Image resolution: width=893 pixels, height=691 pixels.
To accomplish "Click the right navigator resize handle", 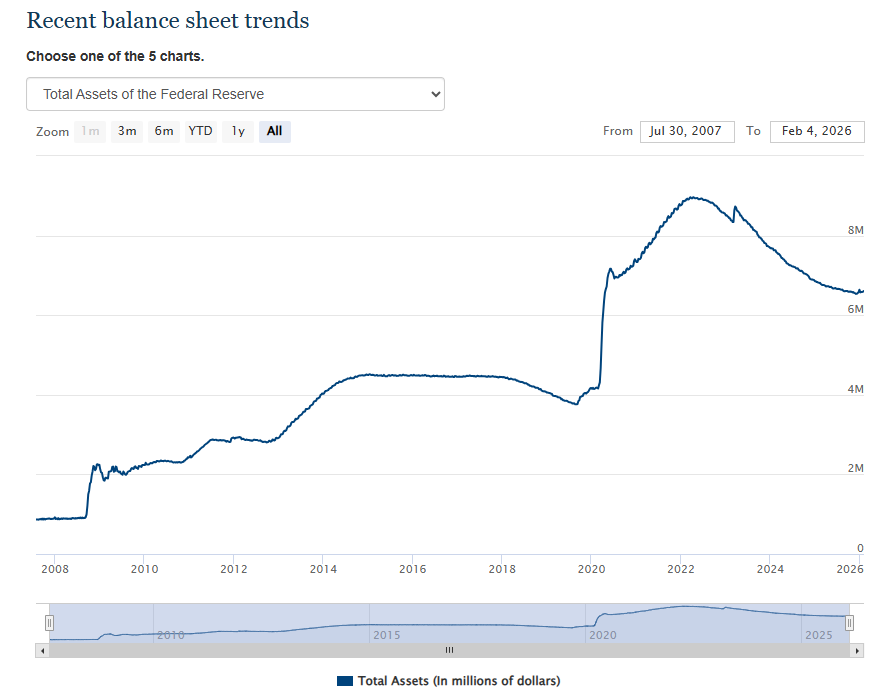I will pyautogui.click(x=848, y=622).
